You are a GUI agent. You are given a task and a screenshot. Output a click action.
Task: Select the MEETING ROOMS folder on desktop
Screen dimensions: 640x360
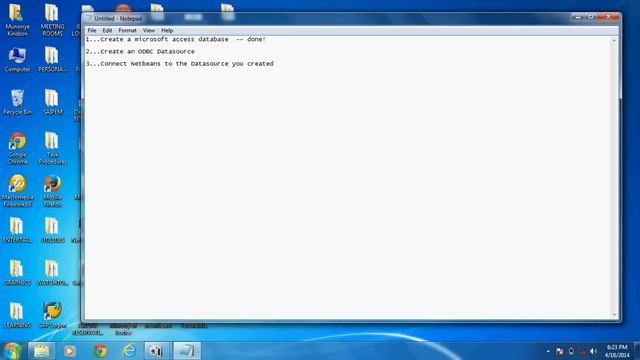click(52, 20)
